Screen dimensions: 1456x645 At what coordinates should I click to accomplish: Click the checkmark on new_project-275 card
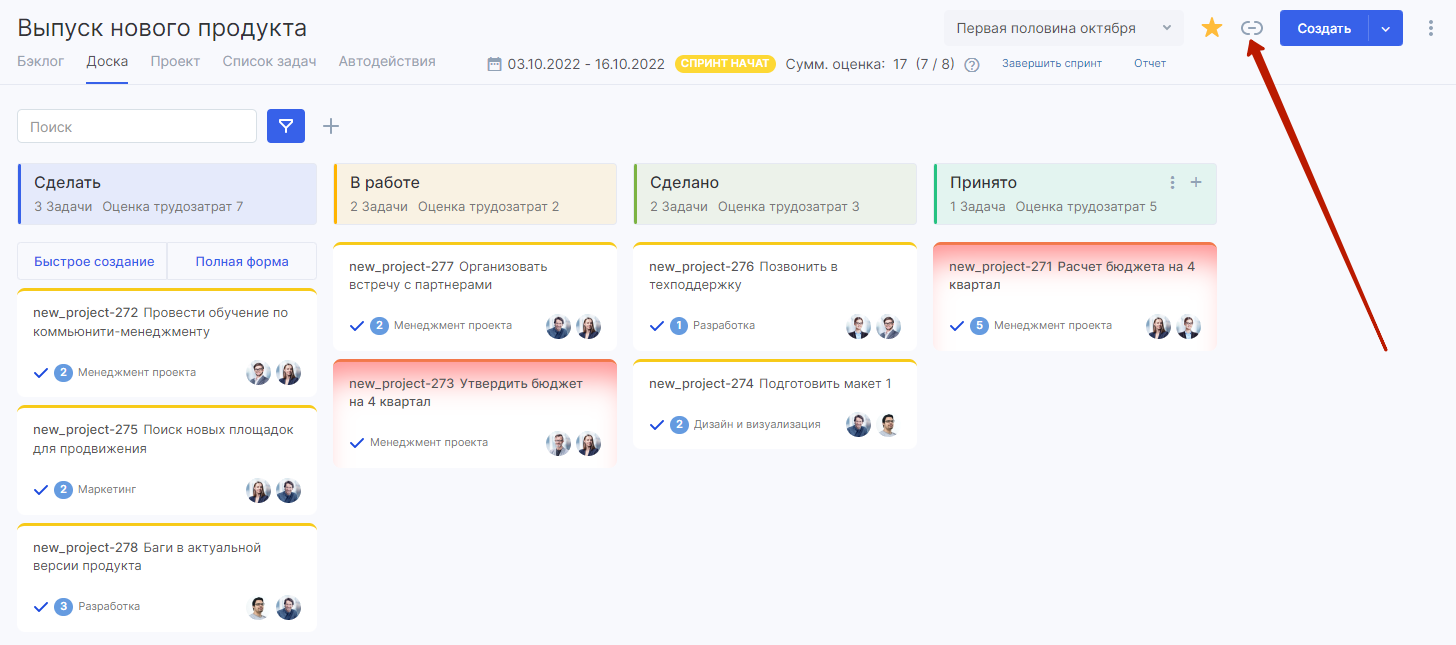[x=41, y=490]
